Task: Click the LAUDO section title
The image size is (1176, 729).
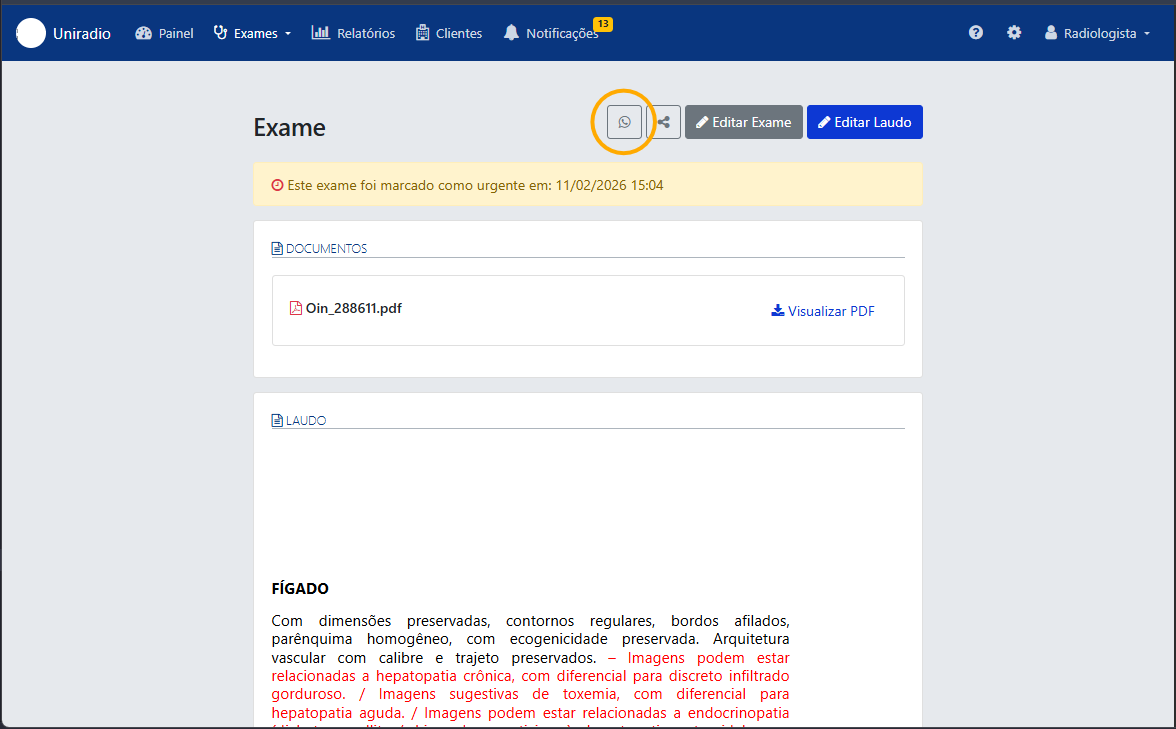Action: 306,420
